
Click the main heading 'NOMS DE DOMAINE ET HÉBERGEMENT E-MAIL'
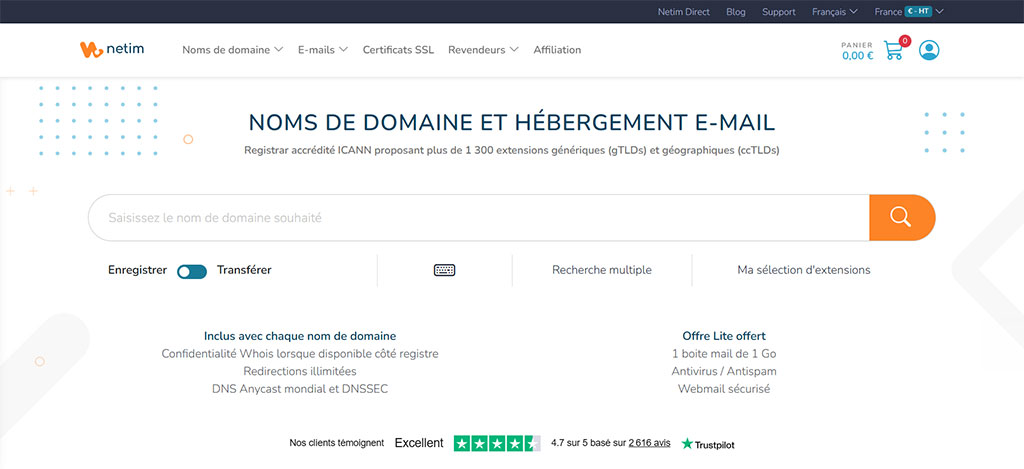tap(512, 123)
